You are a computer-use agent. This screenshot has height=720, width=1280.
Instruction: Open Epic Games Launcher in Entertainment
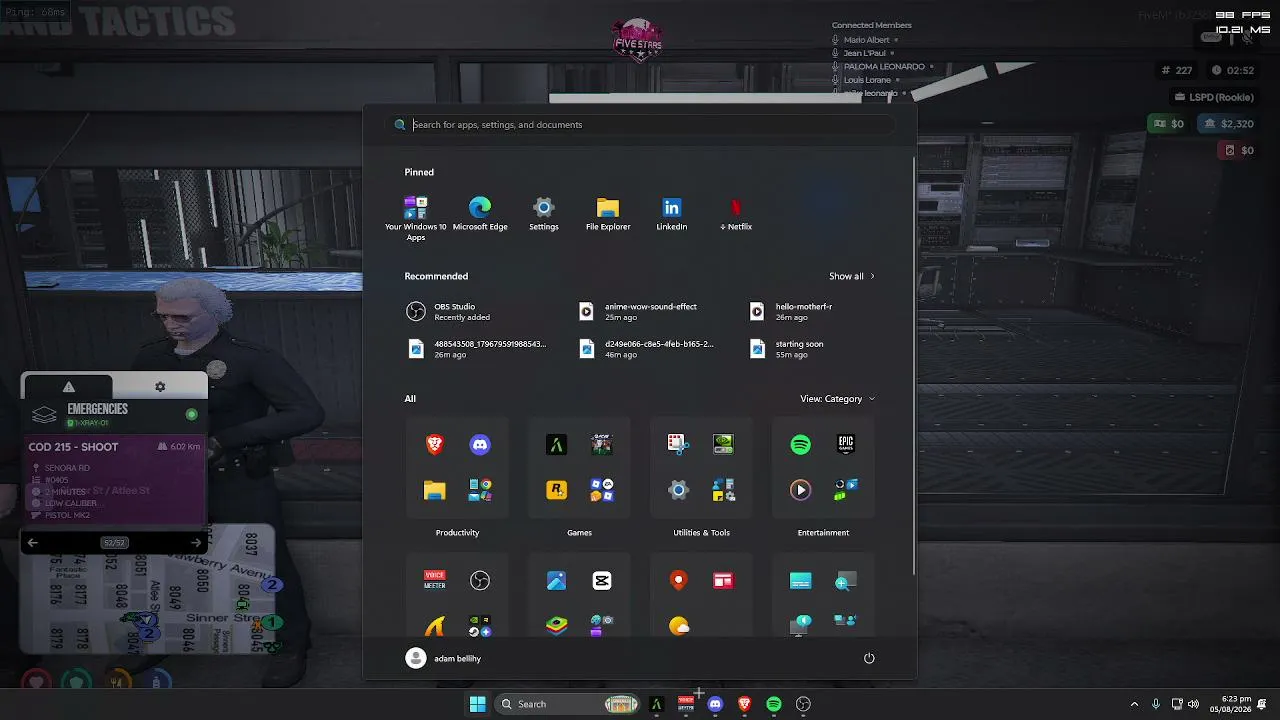pyautogui.click(x=846, y=444)
